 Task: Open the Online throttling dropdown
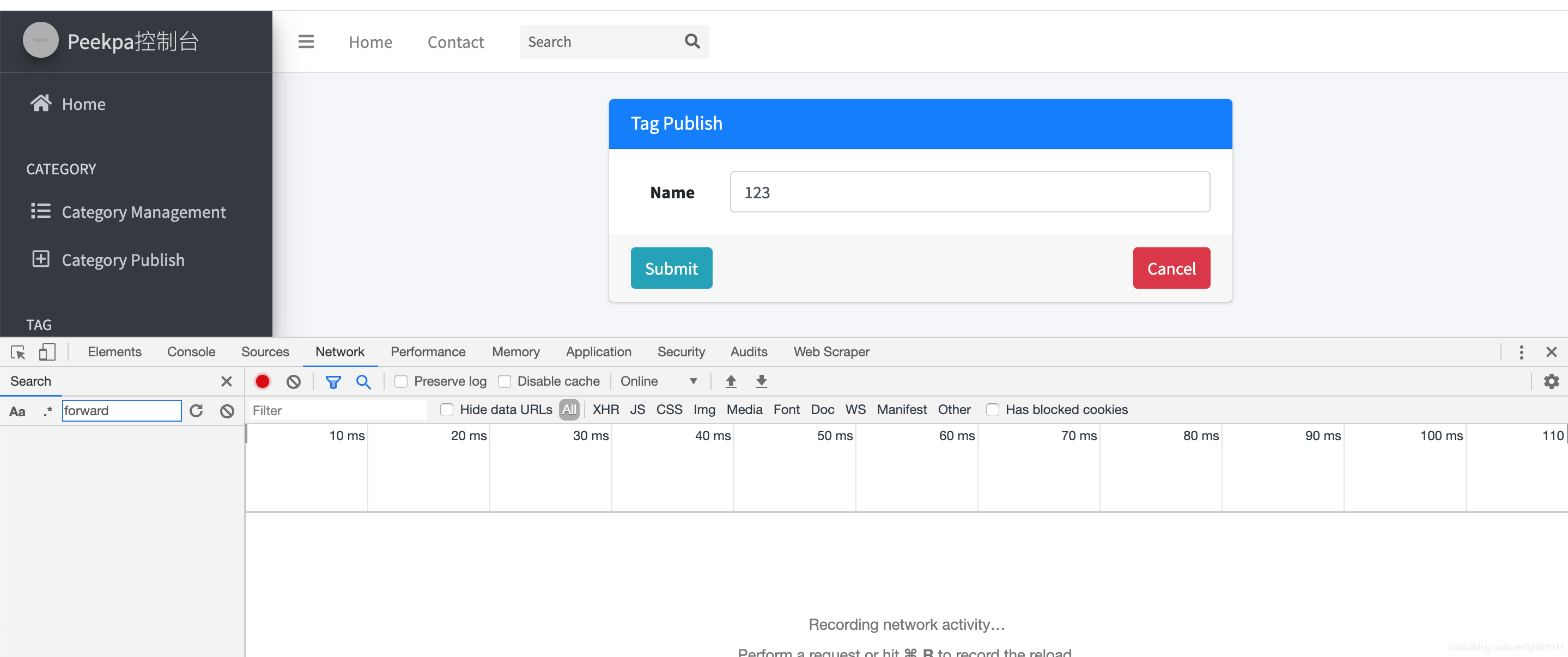658,381
